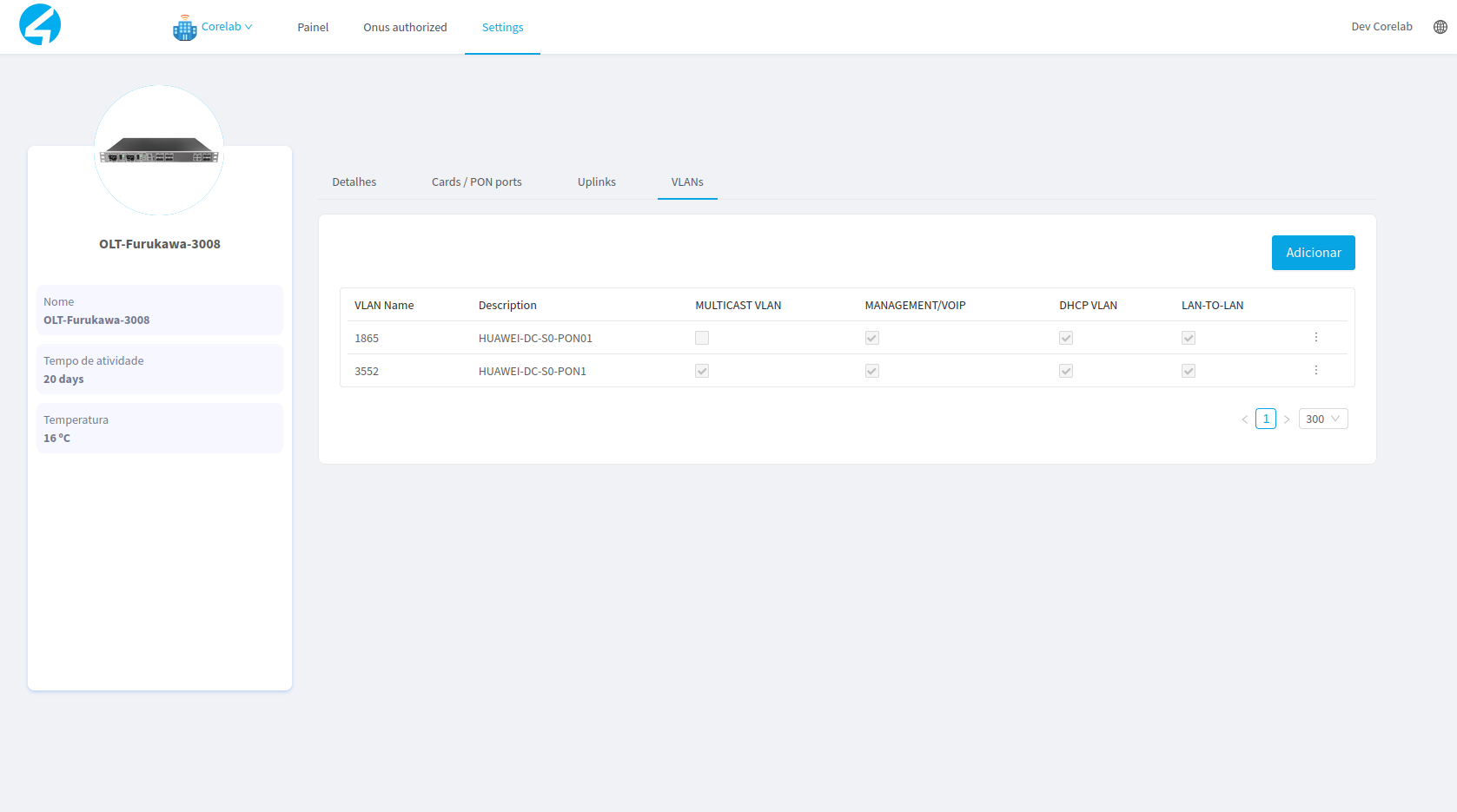Toggle Management/VOIP checkbox for VLAN 3552
This screenshot has height=812, width=1457.
point(872,371)
